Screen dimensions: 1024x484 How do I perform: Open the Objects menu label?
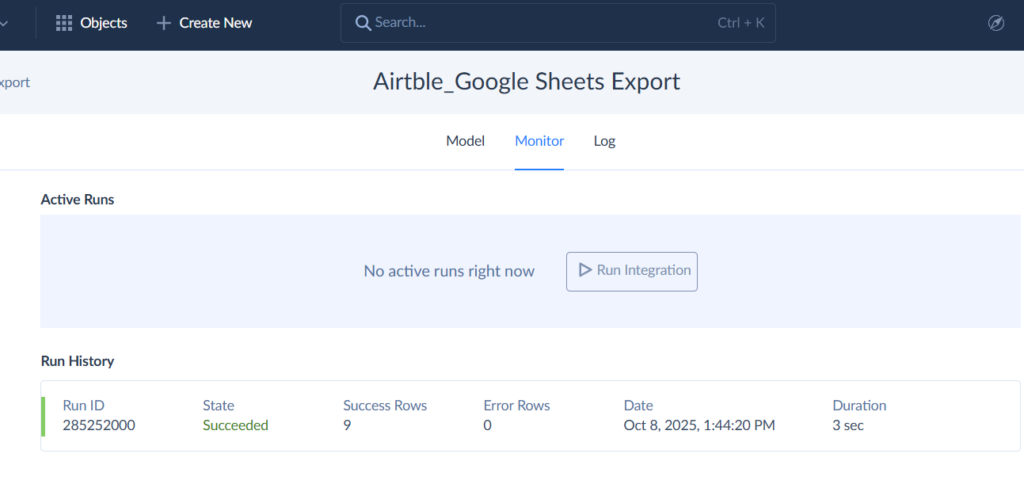tap(104, 23)
